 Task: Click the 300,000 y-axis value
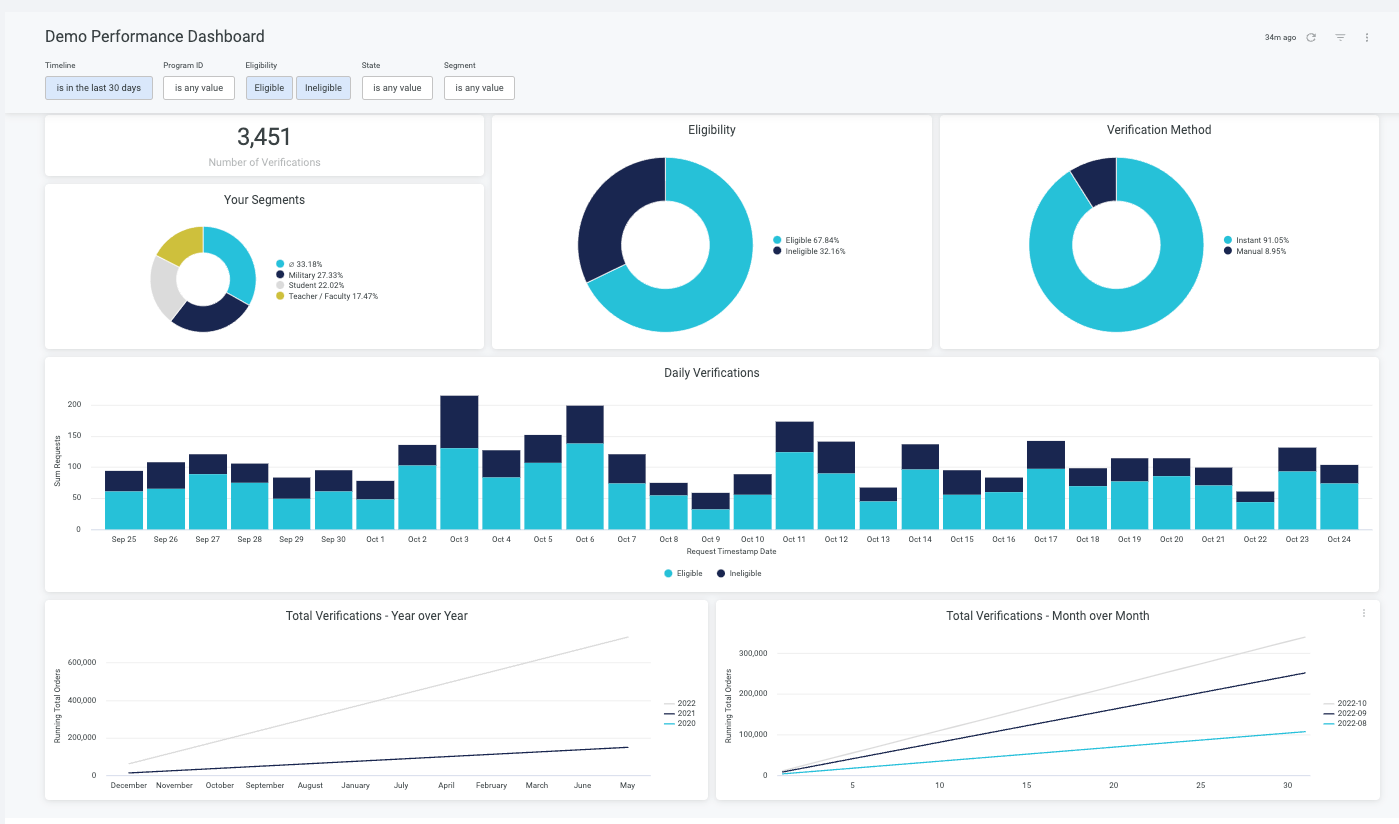752,653
